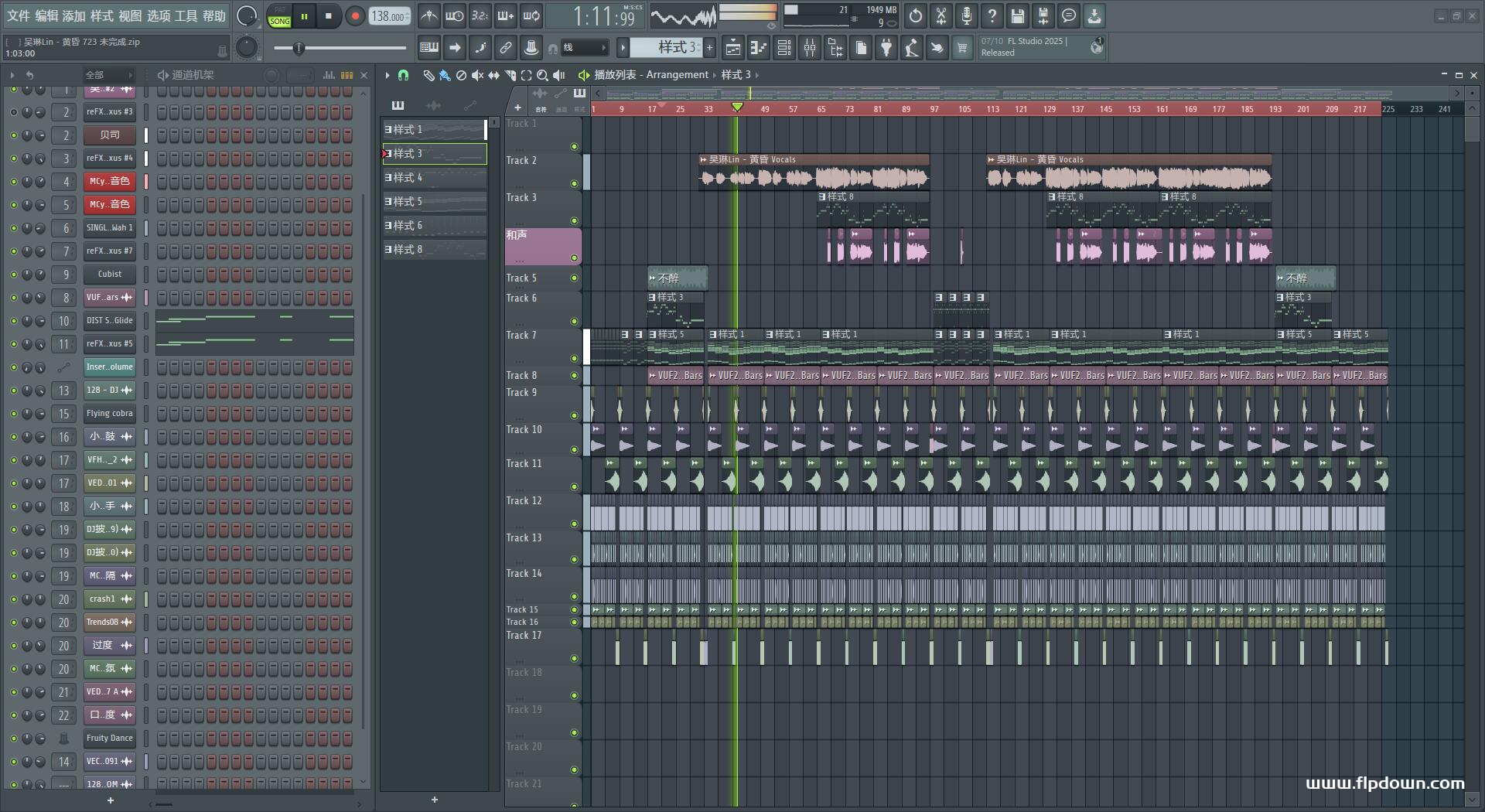Mute the Cubist channel

[13, 275]
